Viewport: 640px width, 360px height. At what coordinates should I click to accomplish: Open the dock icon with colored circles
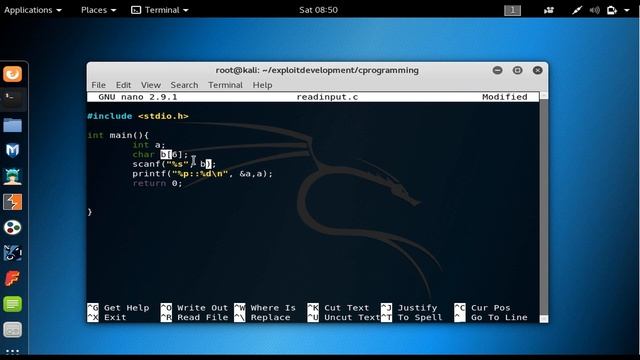point(13,227)
